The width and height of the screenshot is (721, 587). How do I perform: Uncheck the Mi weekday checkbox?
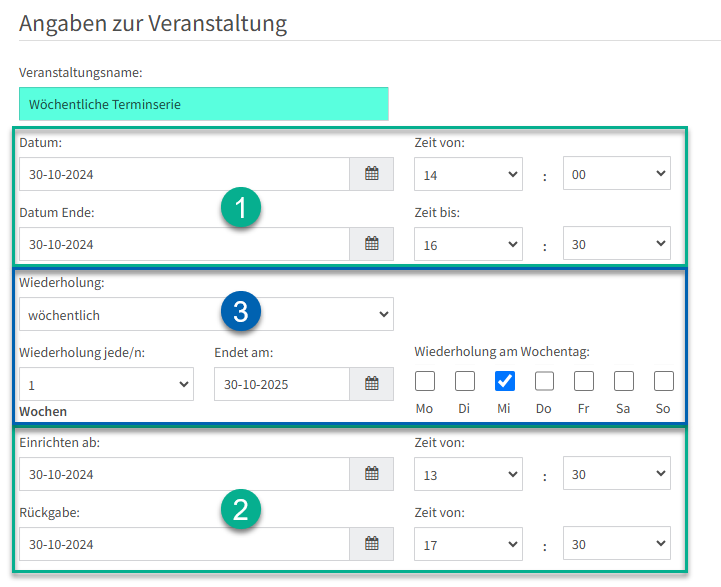click(x=505, y=381)
